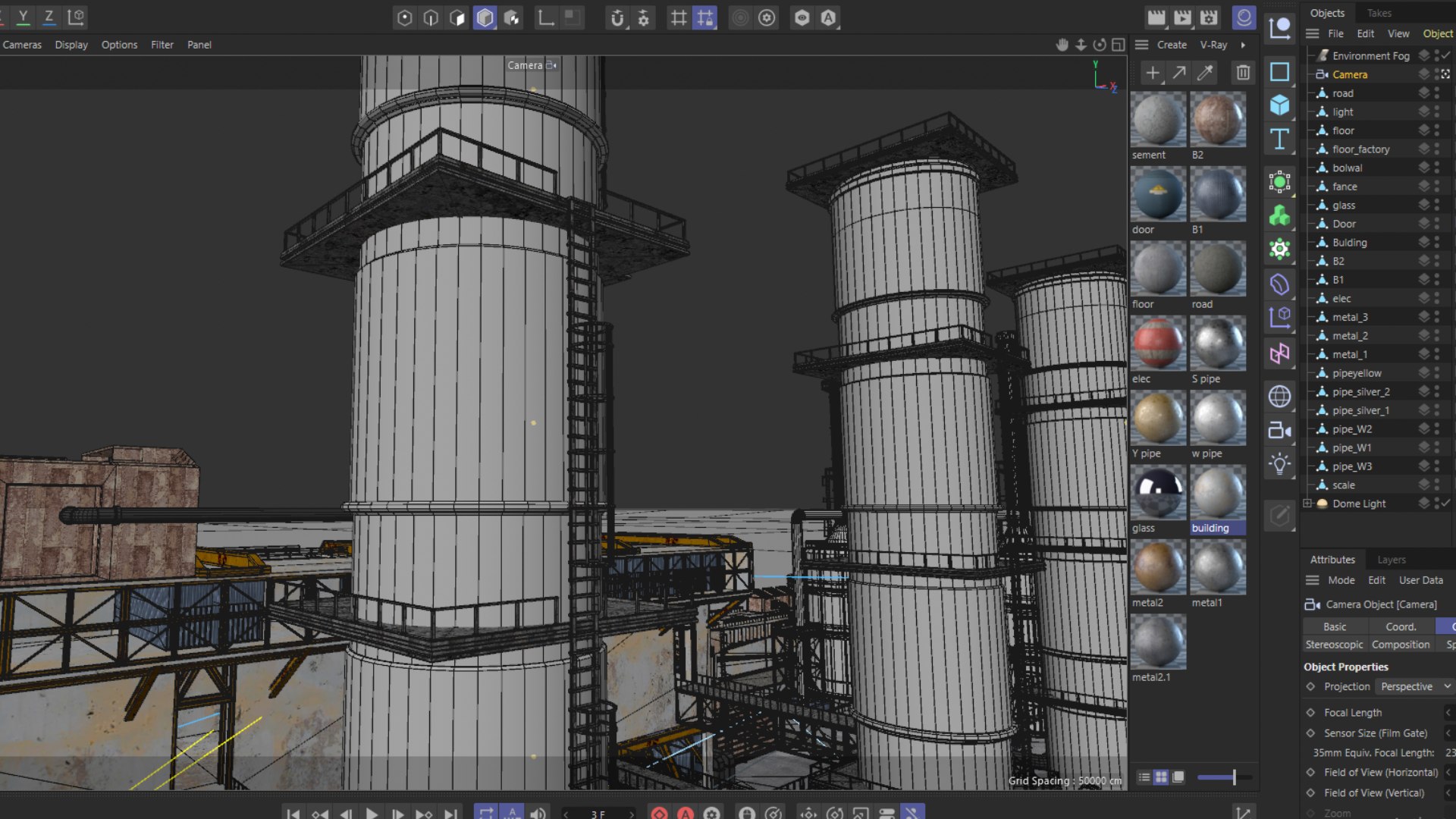The height and width of the screenshot is (819, 1456).
Task: Open the sidebar globe environment icon
Action: click(1279, 396)
